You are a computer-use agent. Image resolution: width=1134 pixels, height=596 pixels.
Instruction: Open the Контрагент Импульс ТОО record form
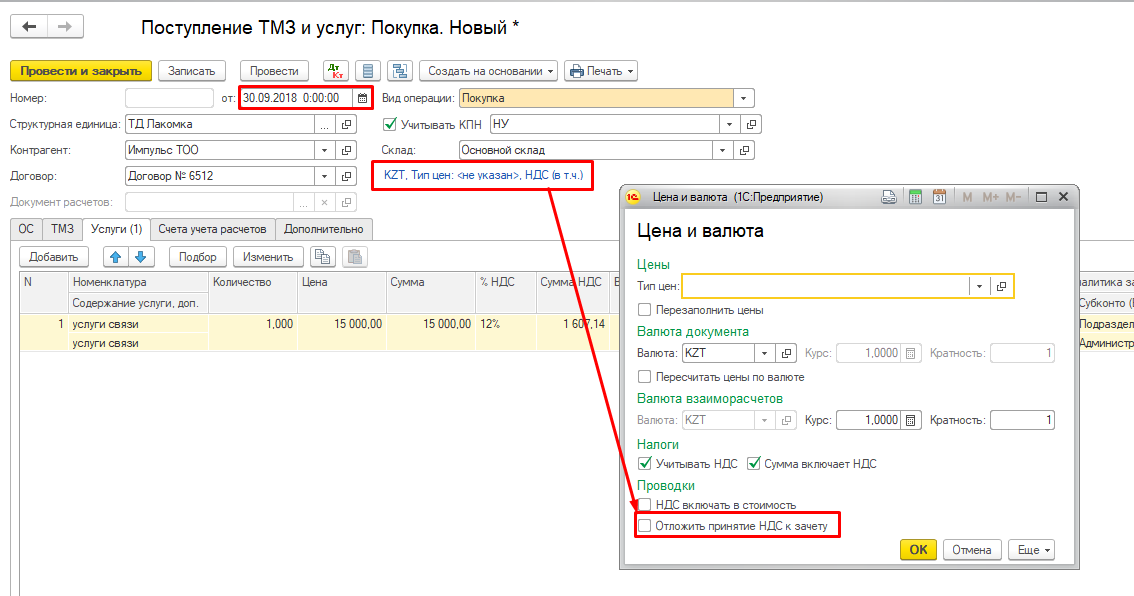point(346,150)
